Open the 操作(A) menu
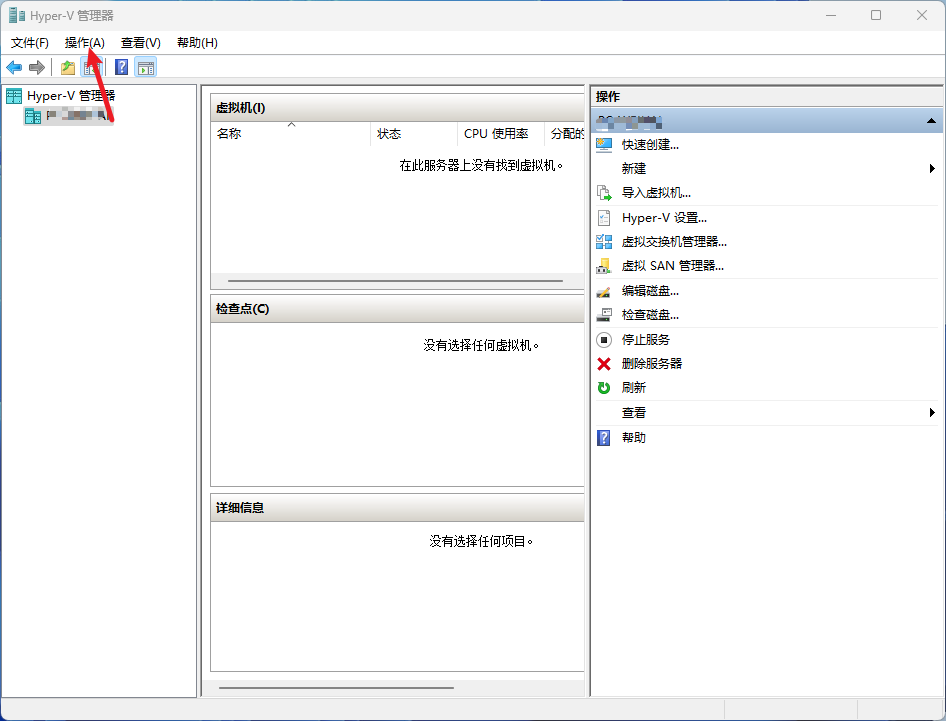 (x=84, y=43)
